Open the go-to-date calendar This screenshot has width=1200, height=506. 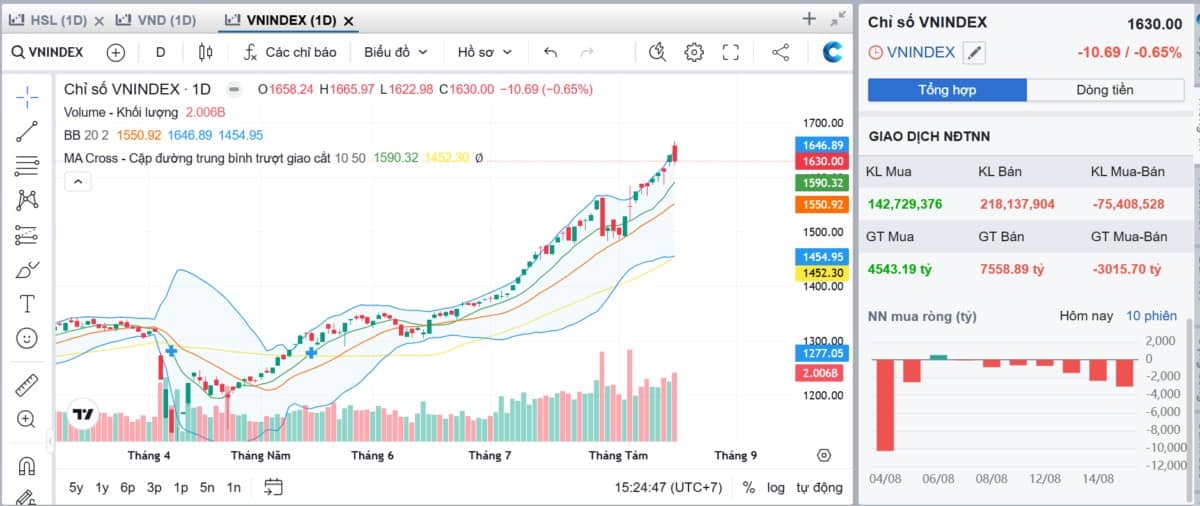[x=274, y=487]
